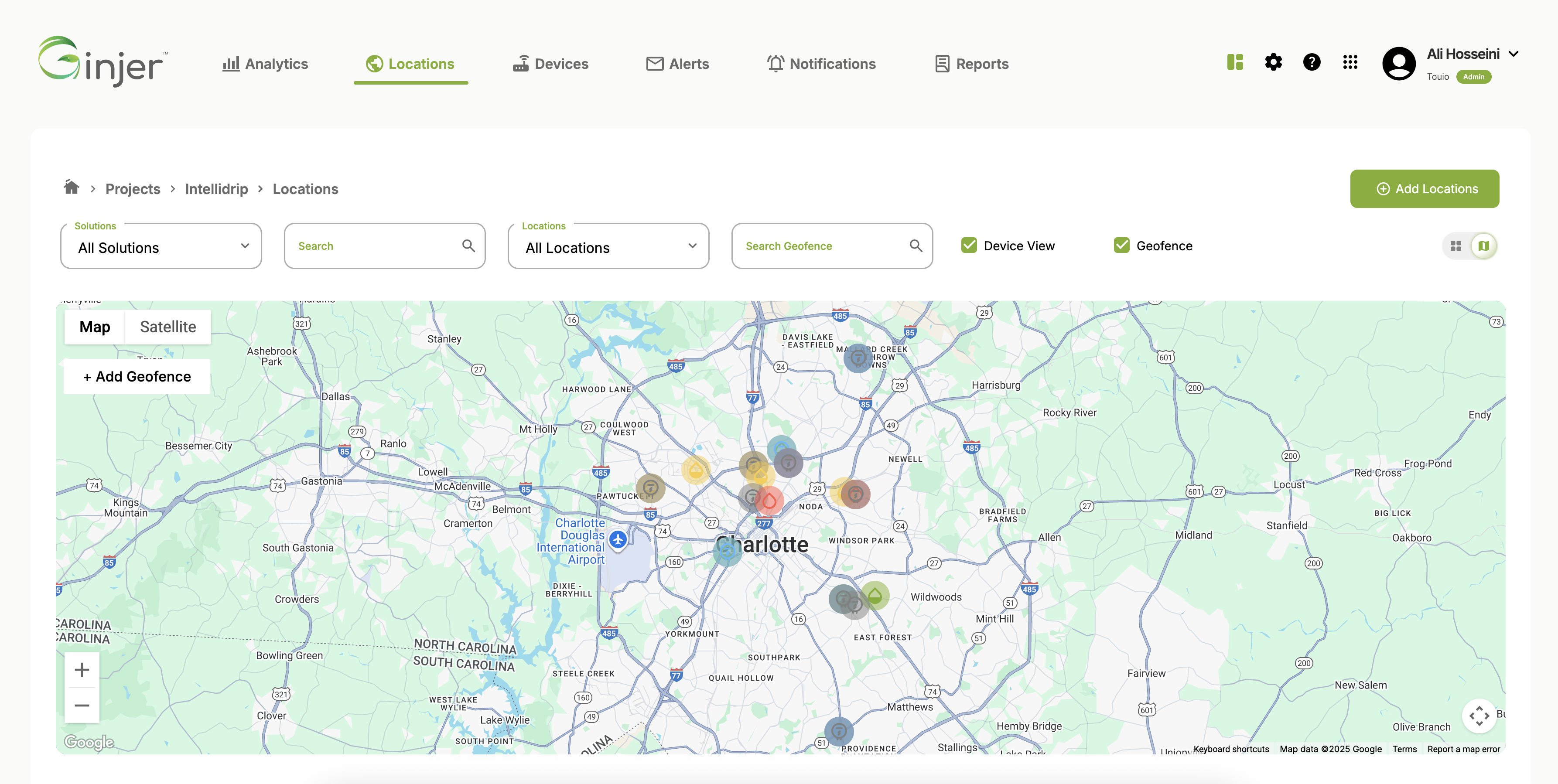Screen dimensions: 1558x784
Task: Switch to grid view icon
Action: [x=1456, y=246]
